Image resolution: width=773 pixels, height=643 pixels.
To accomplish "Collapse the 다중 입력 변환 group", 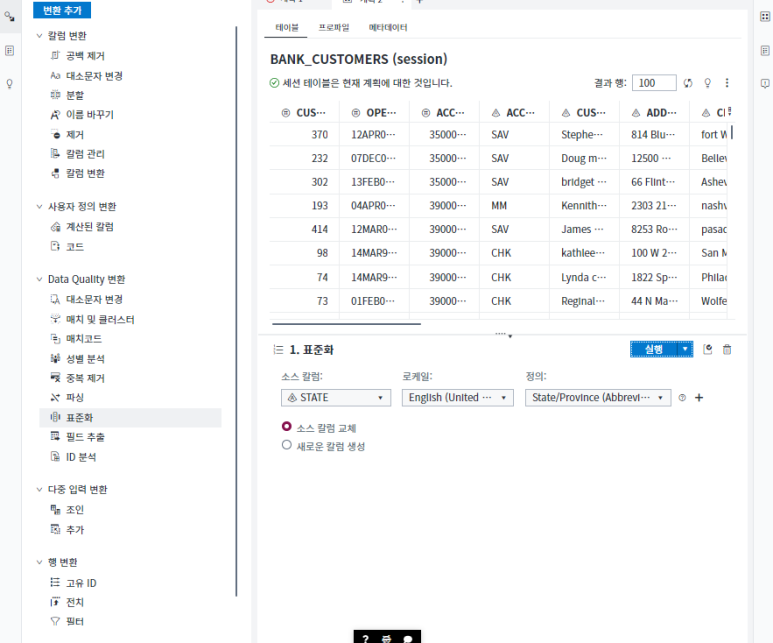I will (39, 489).
